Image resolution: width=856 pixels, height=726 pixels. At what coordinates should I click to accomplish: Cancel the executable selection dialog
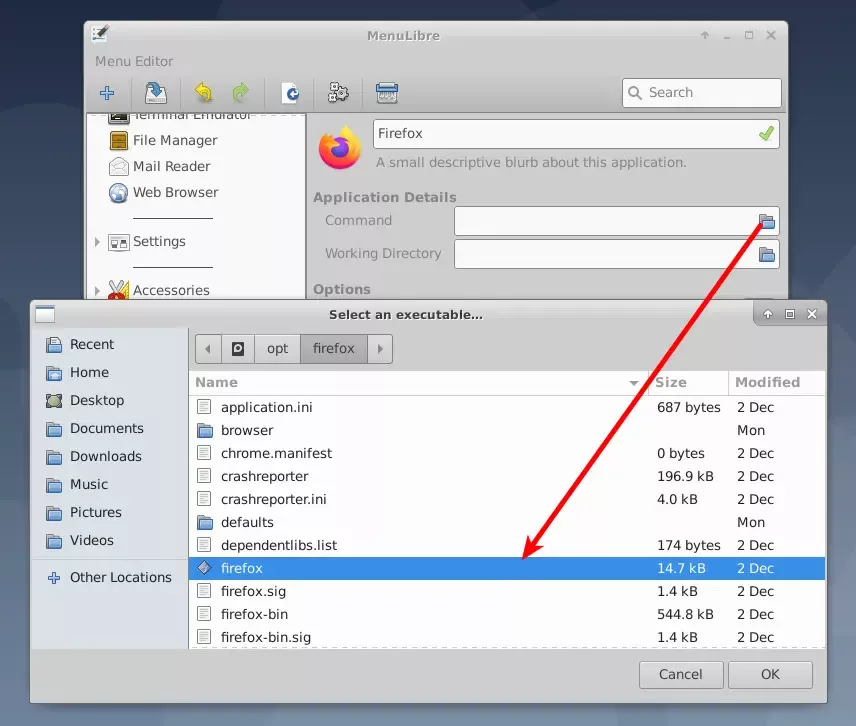click(x=681, y=674)
